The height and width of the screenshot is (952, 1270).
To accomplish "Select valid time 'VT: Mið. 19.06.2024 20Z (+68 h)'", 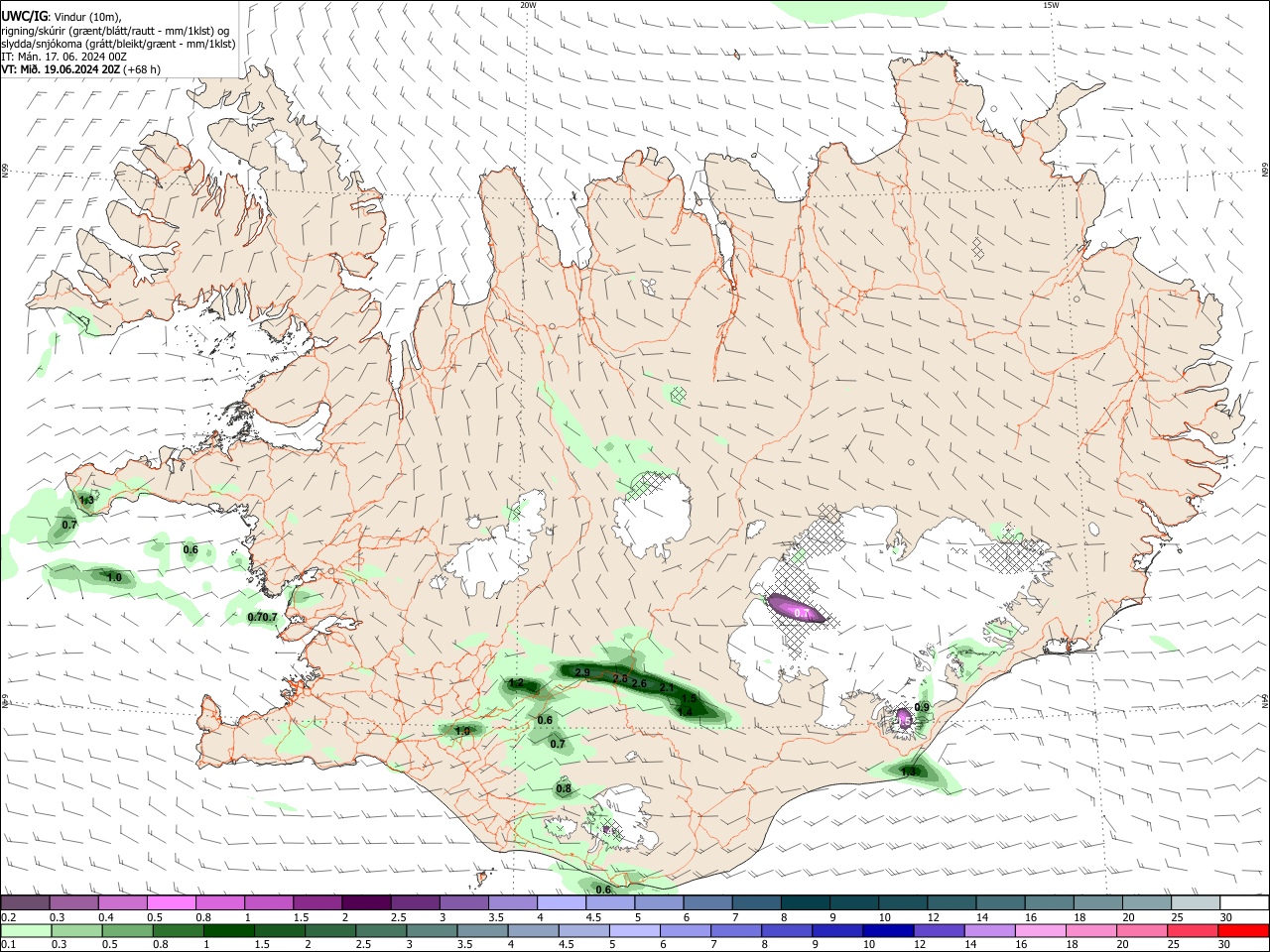I will coord(80,69).
